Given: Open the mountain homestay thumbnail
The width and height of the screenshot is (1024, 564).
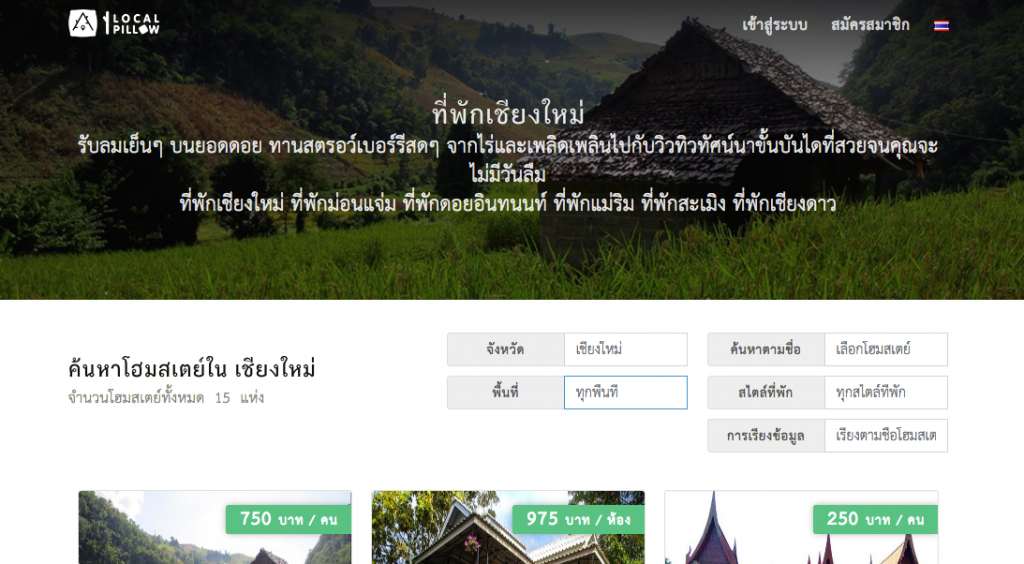Looking at the screenshot, I should [215, 527].
